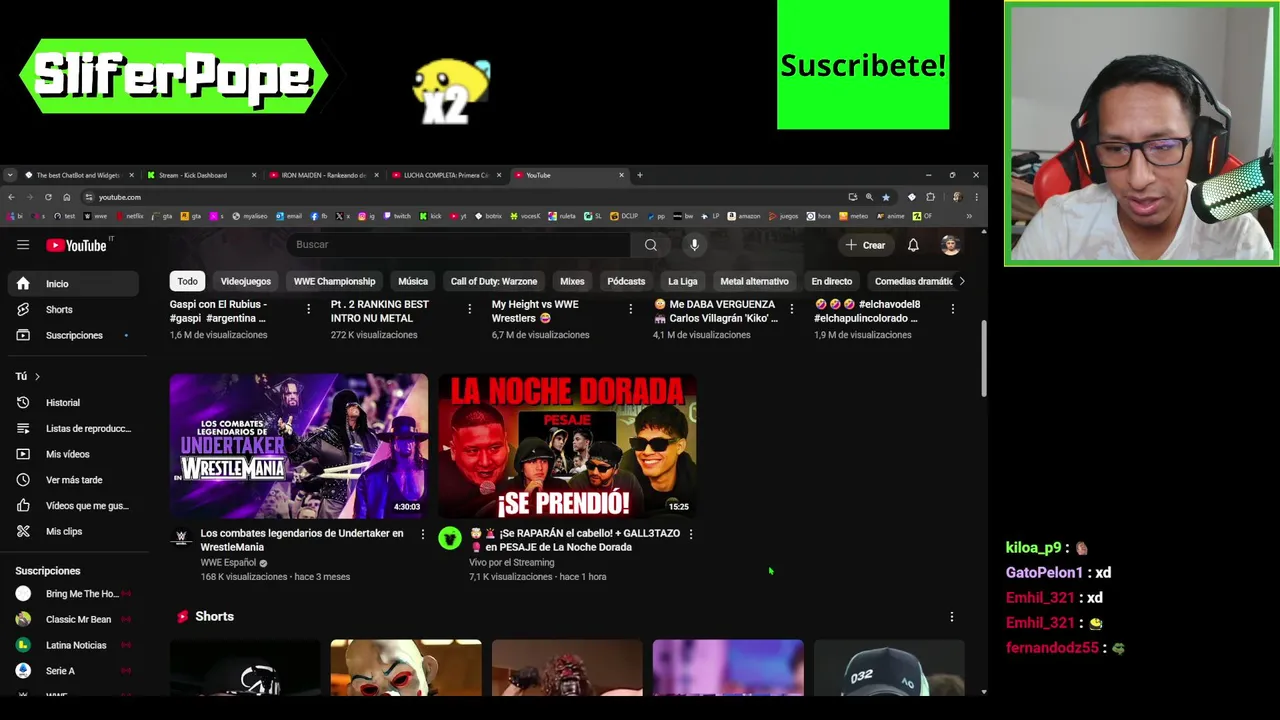Image resolution: width=1280 pixels, height=720 pixels.
Task: Select the Call of Duty: Warzone chip
Action: click(494, 282)
